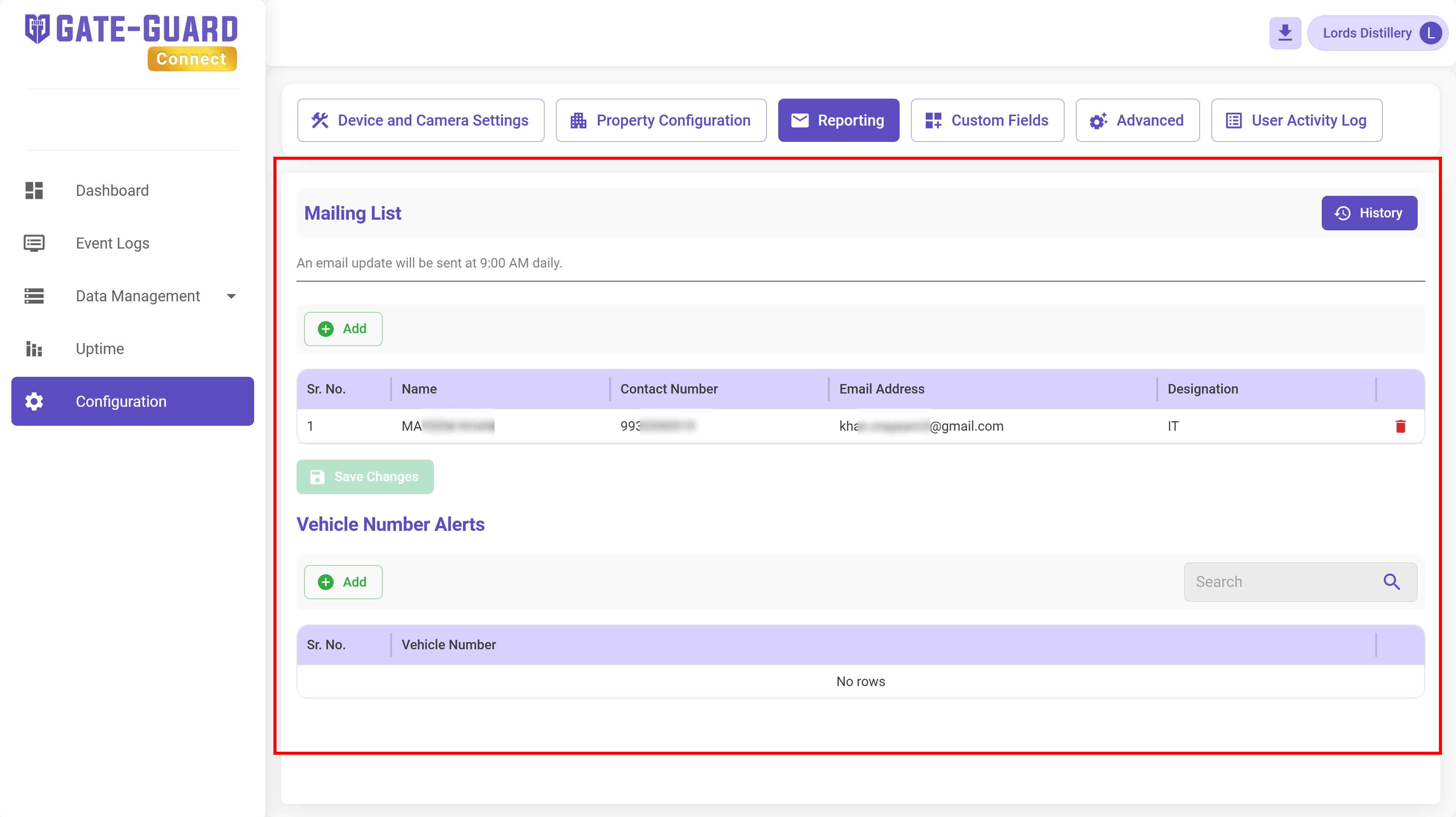Click the tools icon on Device settings tab
This screenshot has width=1456, height=817.
click(320, 120)
